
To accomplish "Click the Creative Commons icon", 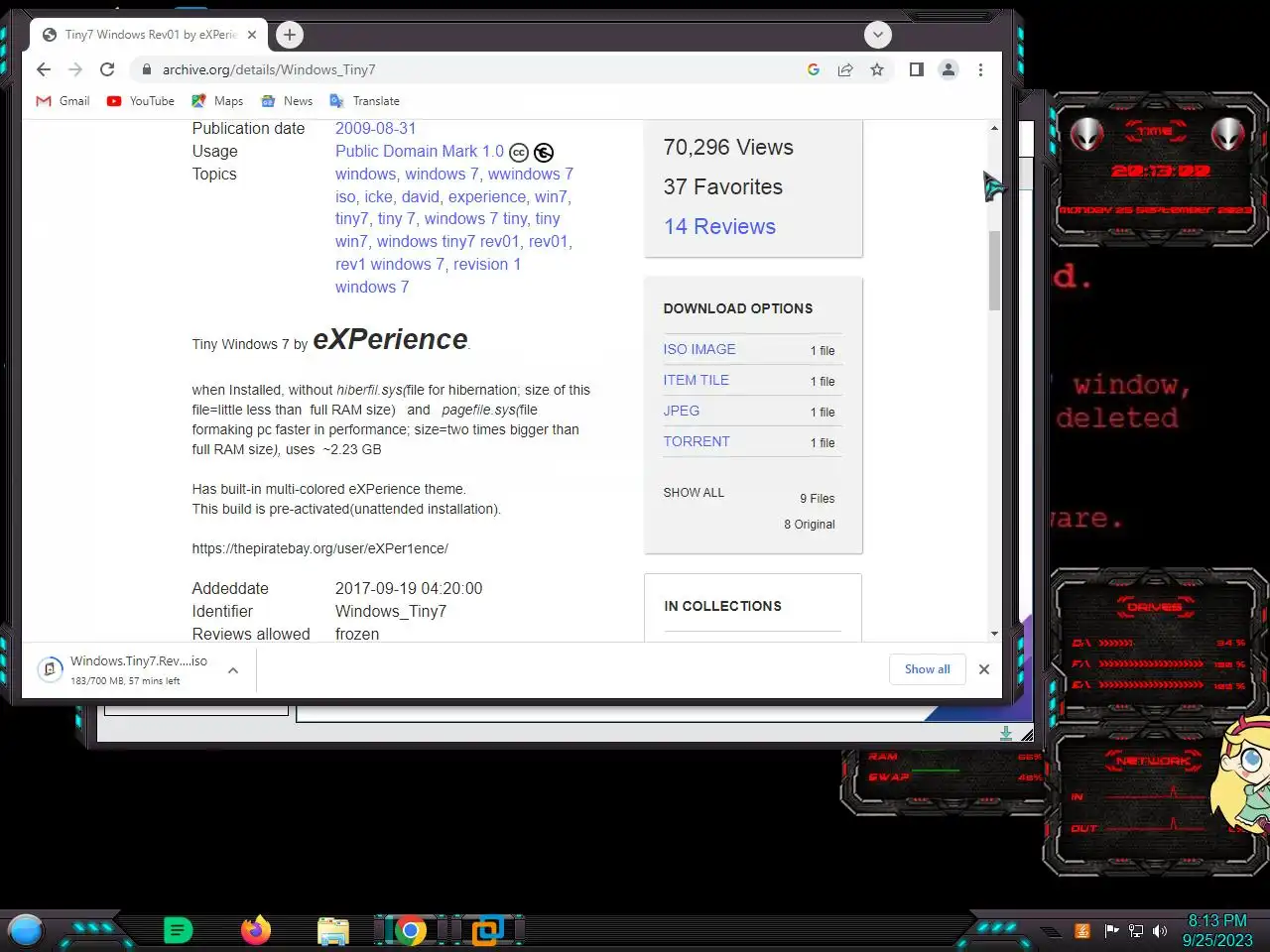I will coord(519,153).
